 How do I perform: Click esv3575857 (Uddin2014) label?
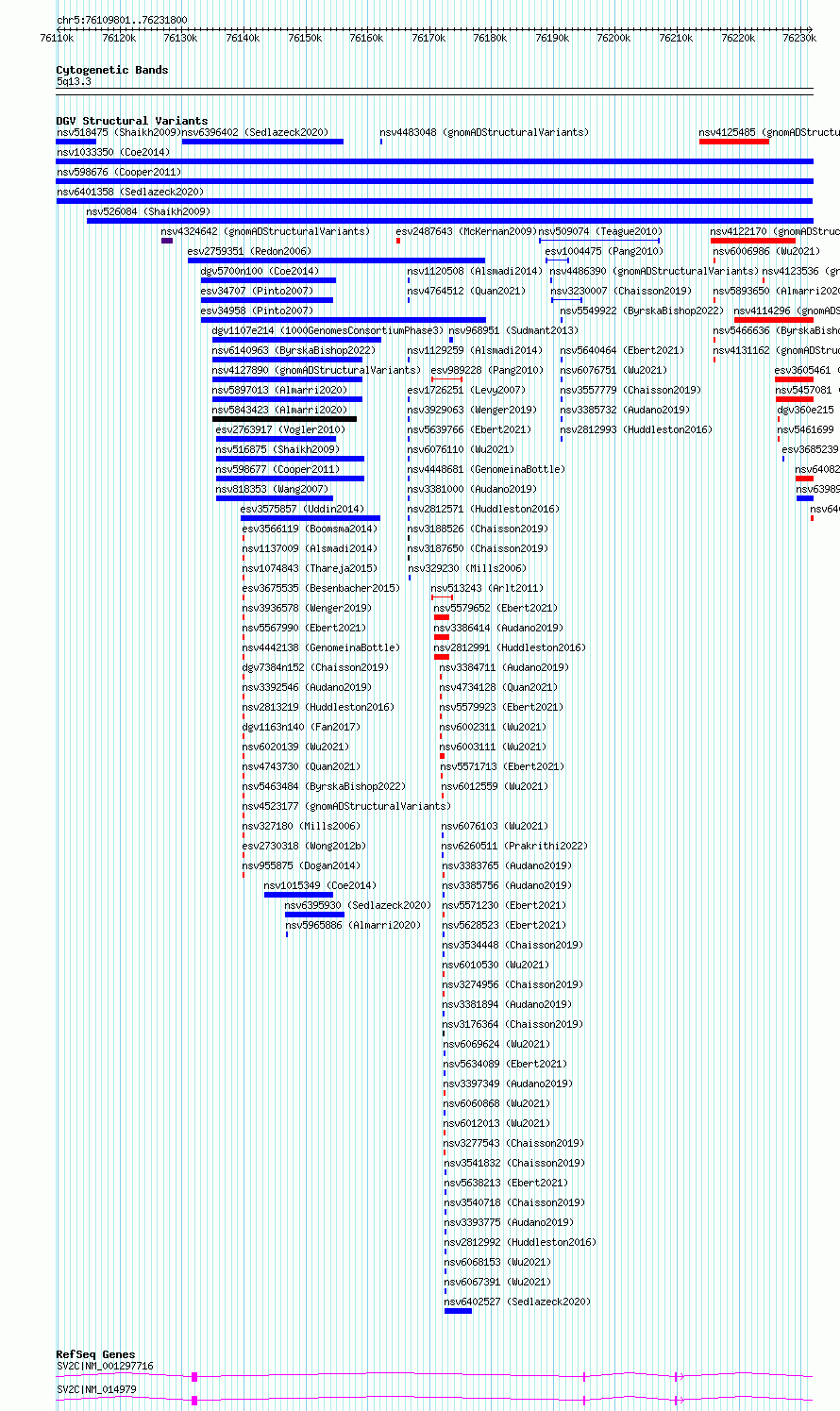pos(302,510)
